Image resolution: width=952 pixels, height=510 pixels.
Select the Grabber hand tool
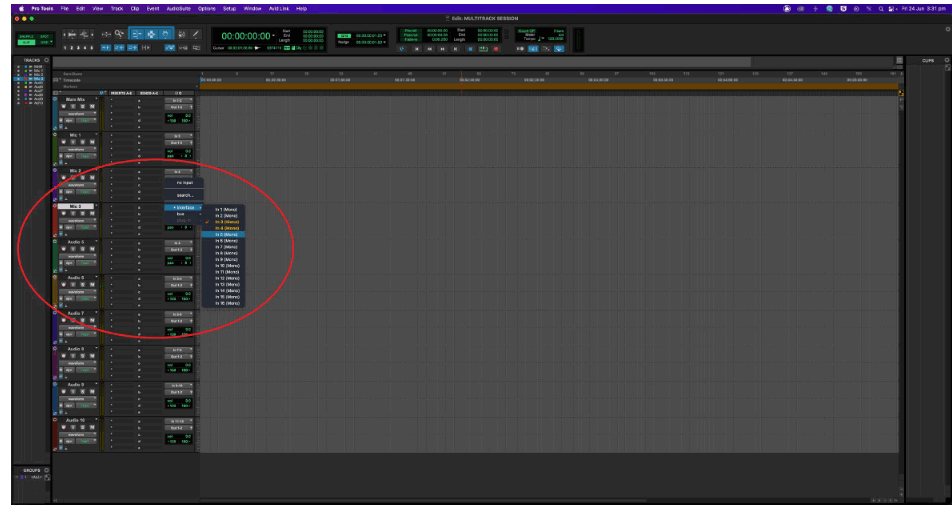click(x=166, y=33)
